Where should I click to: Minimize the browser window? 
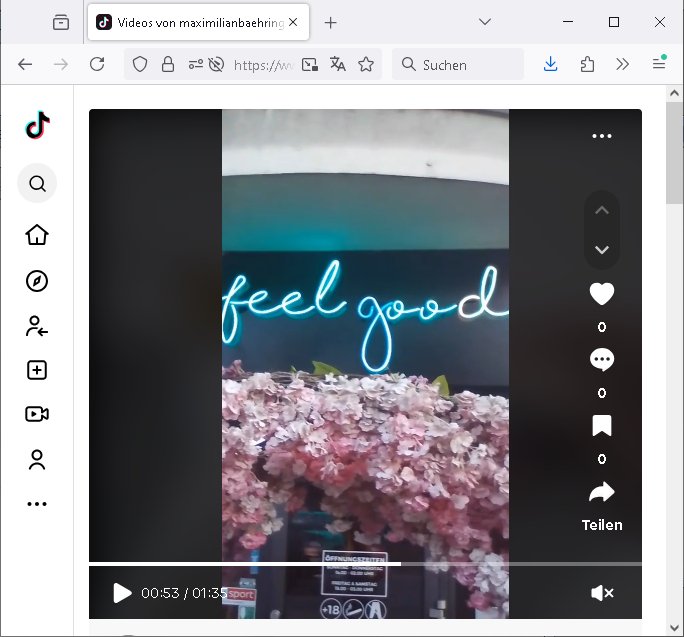click(x=568, y=21)
